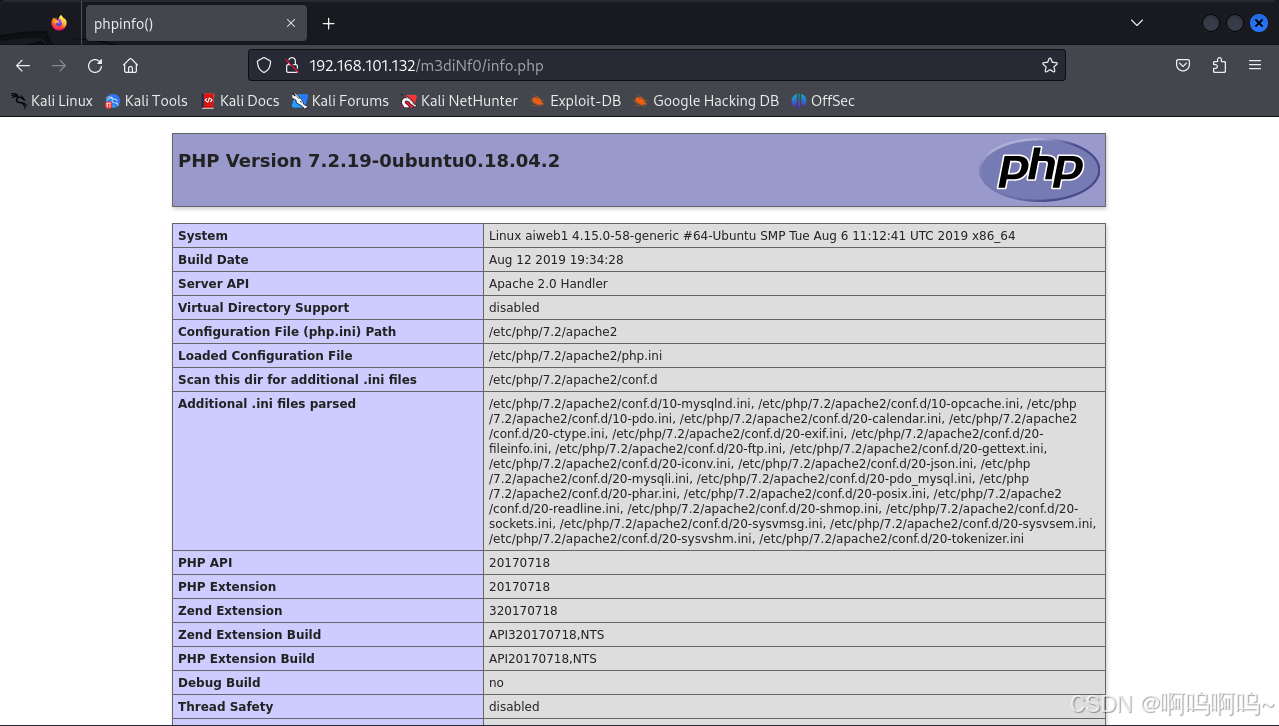Screen dimensions: 1279x726
Task: Open Kali Linux bookmark
Action: pyautogui.click(x=52, y=100)
